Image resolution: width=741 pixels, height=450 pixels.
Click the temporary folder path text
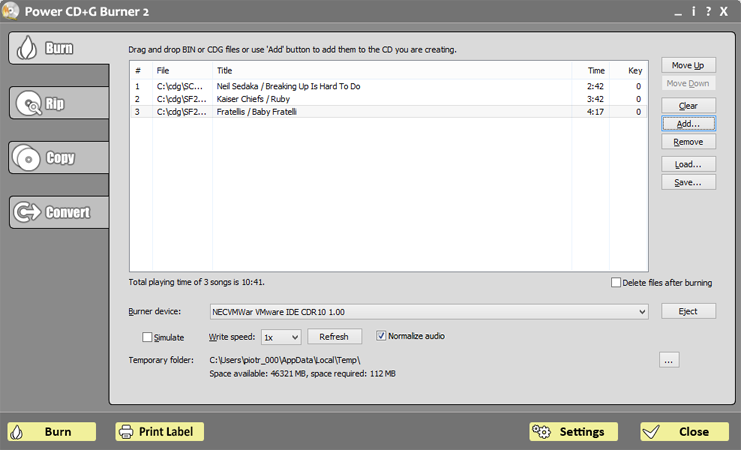[x=285, y=360]
